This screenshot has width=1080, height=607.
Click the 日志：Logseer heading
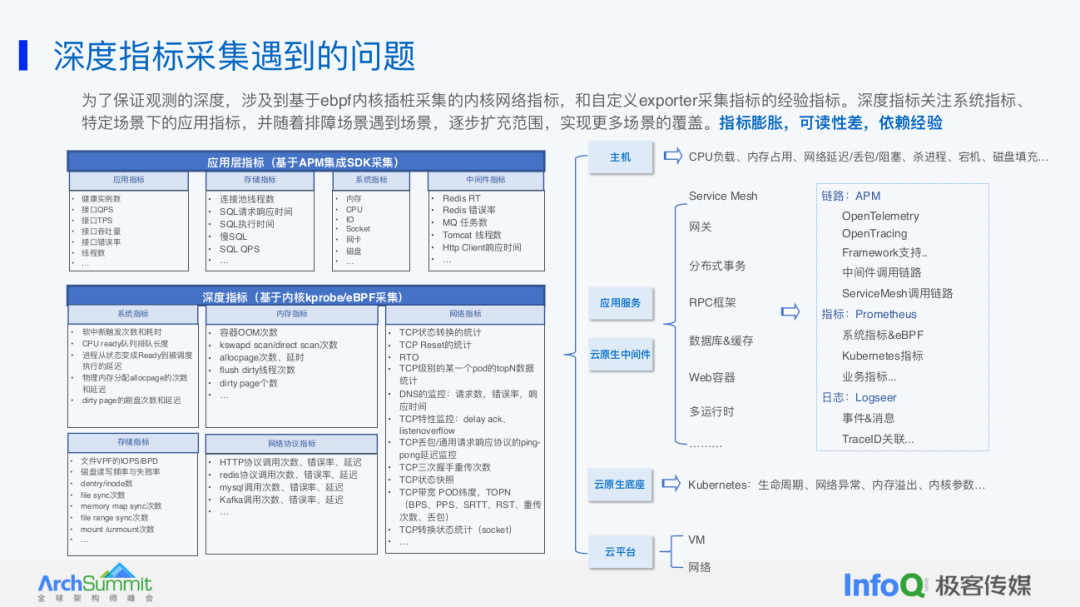click(859, 397)
